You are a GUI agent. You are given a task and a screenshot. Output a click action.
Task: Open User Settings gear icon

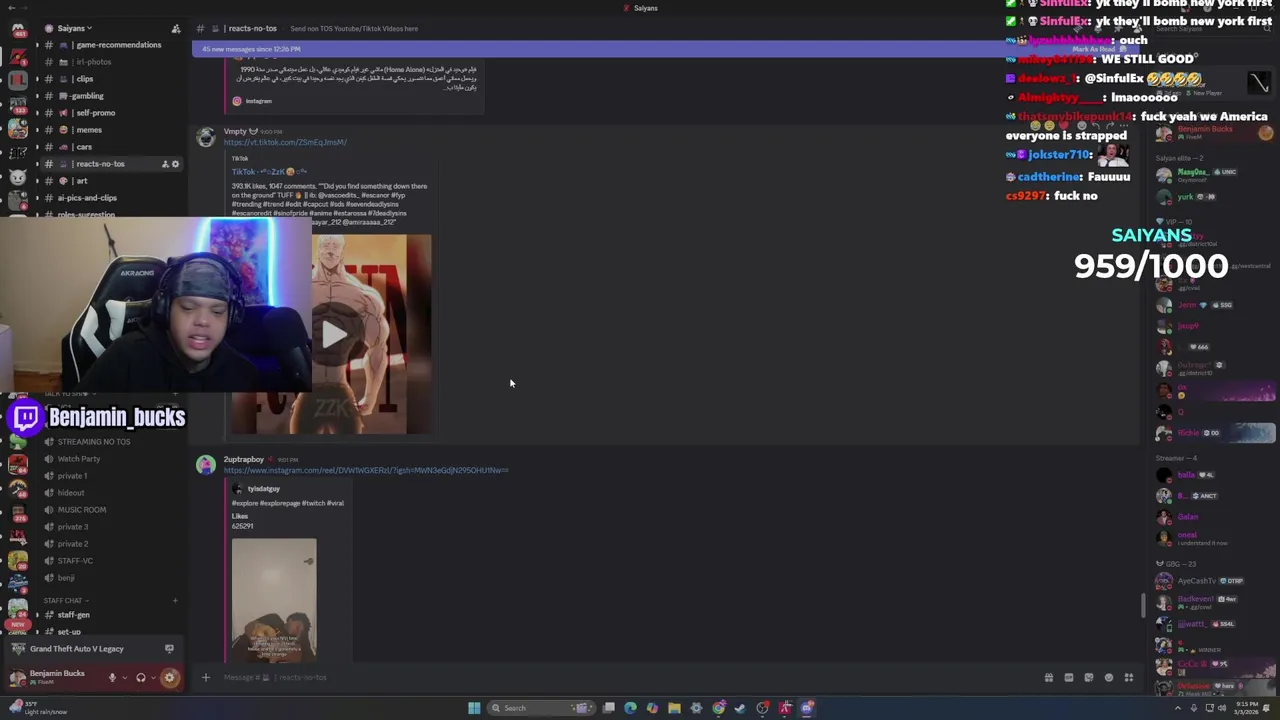coord(169,678)
